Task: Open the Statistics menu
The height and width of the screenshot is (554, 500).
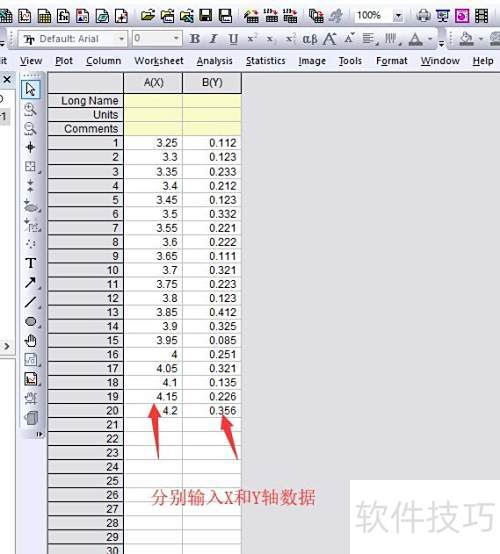Action: 266,61
